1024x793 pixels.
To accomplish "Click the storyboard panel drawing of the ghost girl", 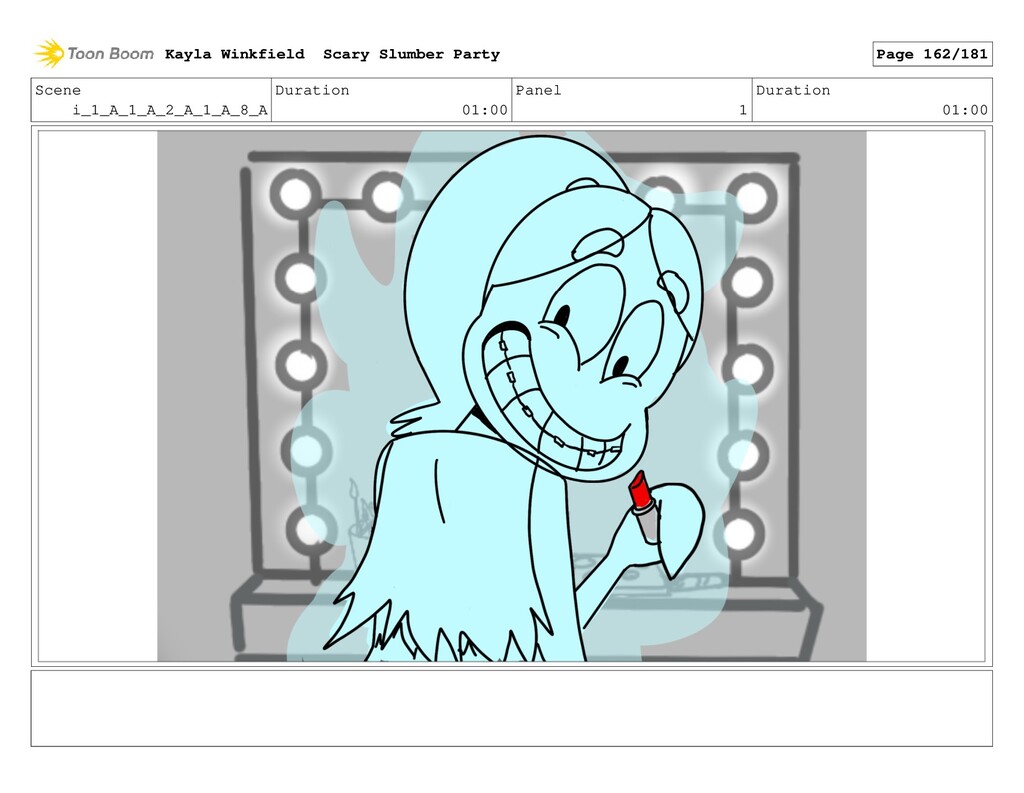I will [511, 396].
